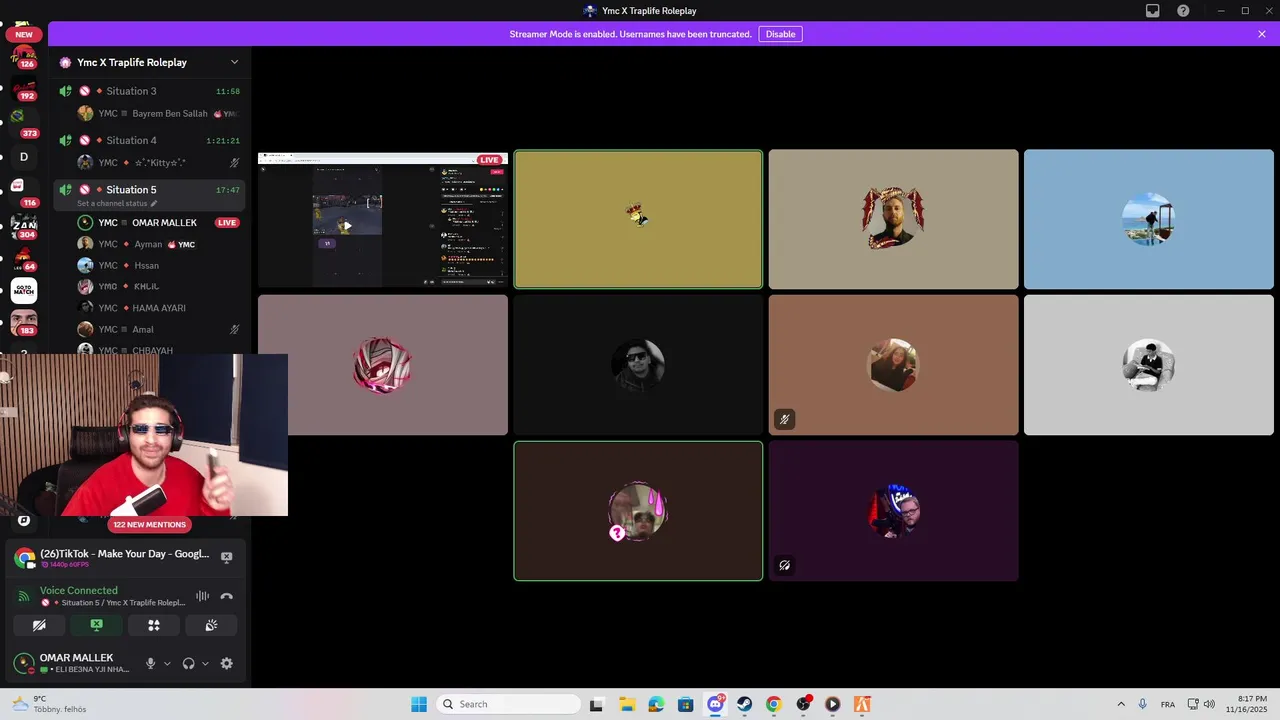Open User Settings gear
1280x720 pixels.
[x=226, y=663]
